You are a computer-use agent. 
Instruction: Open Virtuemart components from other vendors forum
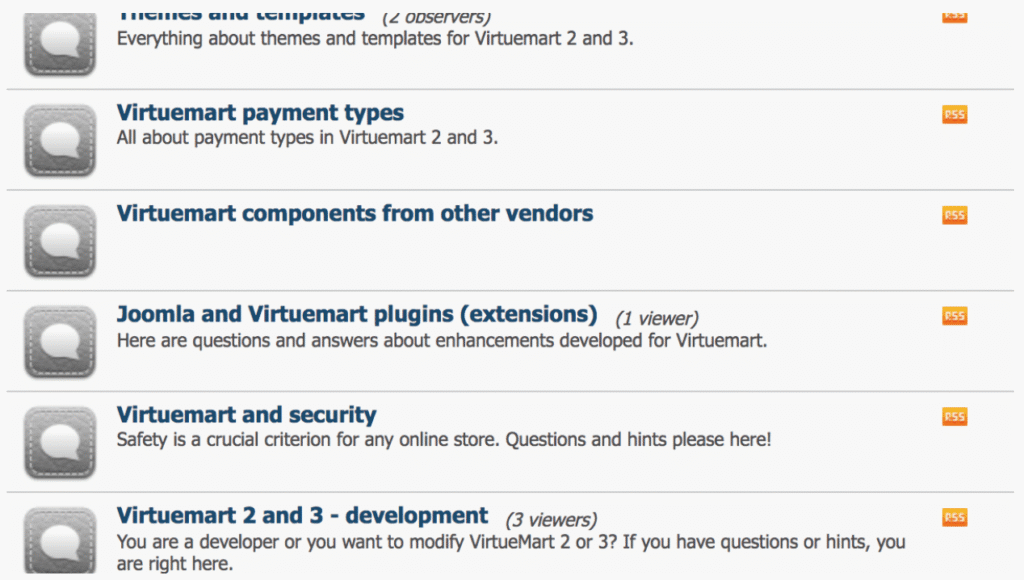pyautogui.click(x=355, y=214)
